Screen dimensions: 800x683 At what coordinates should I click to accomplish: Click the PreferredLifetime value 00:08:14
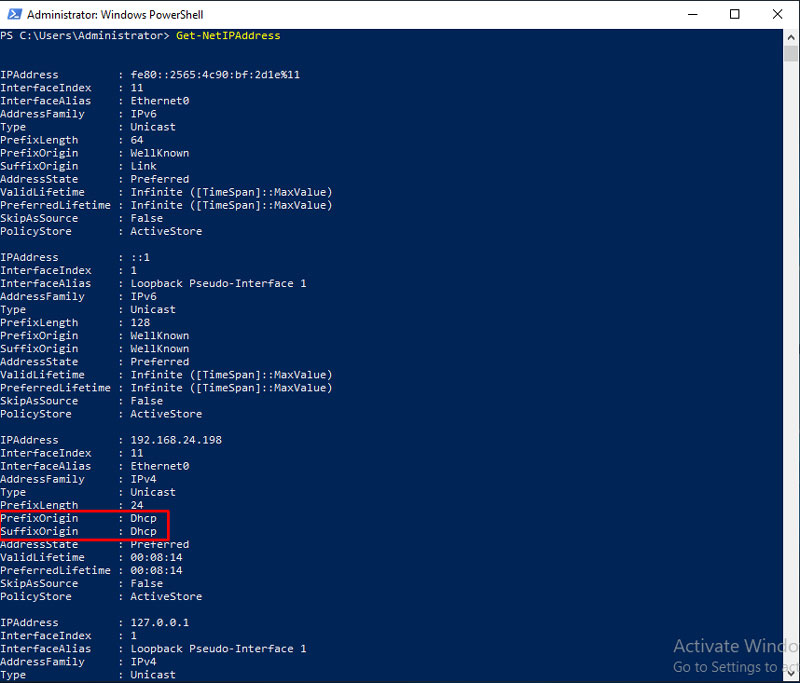coord(157,571)
